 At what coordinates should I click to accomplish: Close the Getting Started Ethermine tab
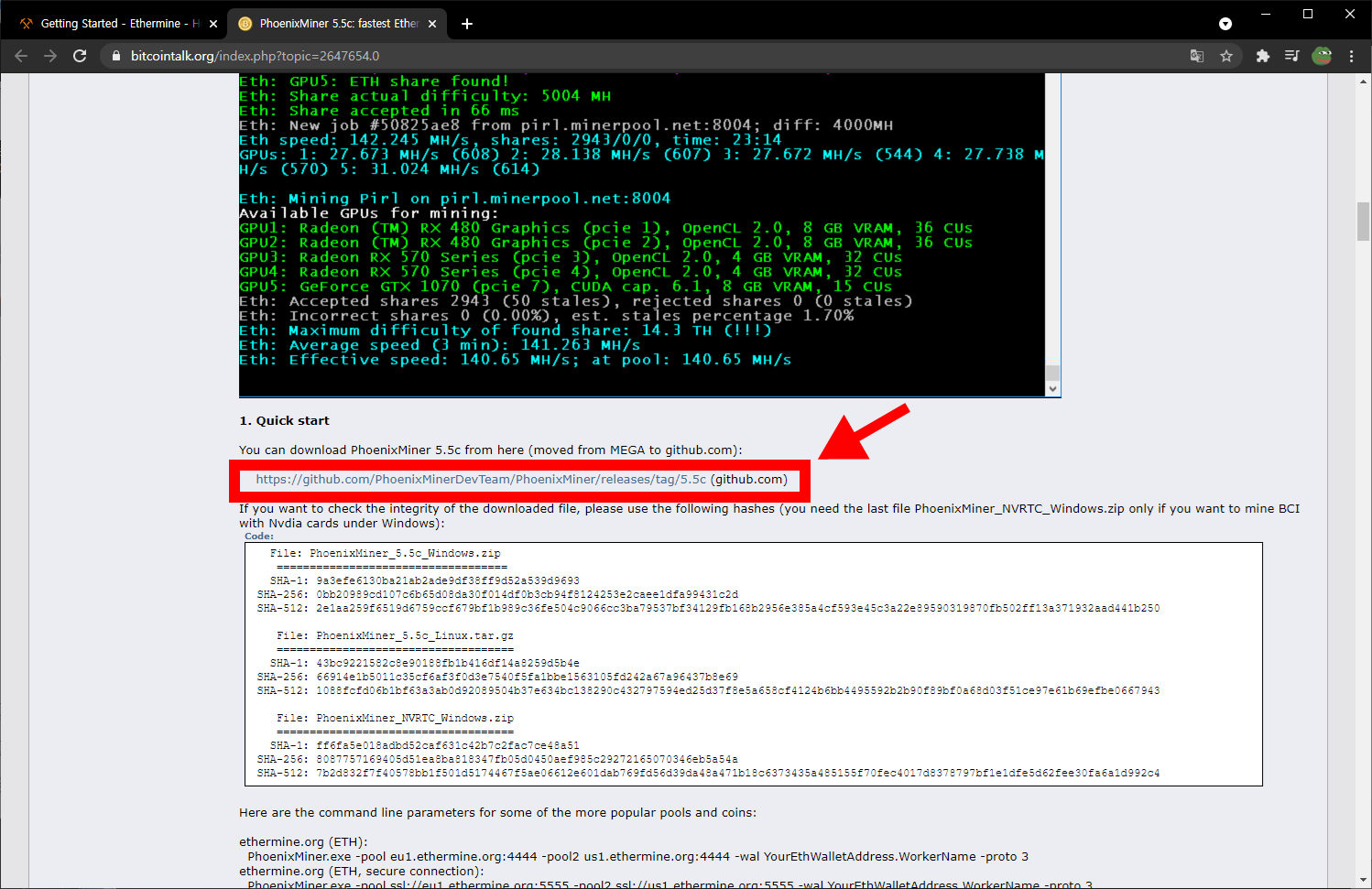[x=213, y=24]
